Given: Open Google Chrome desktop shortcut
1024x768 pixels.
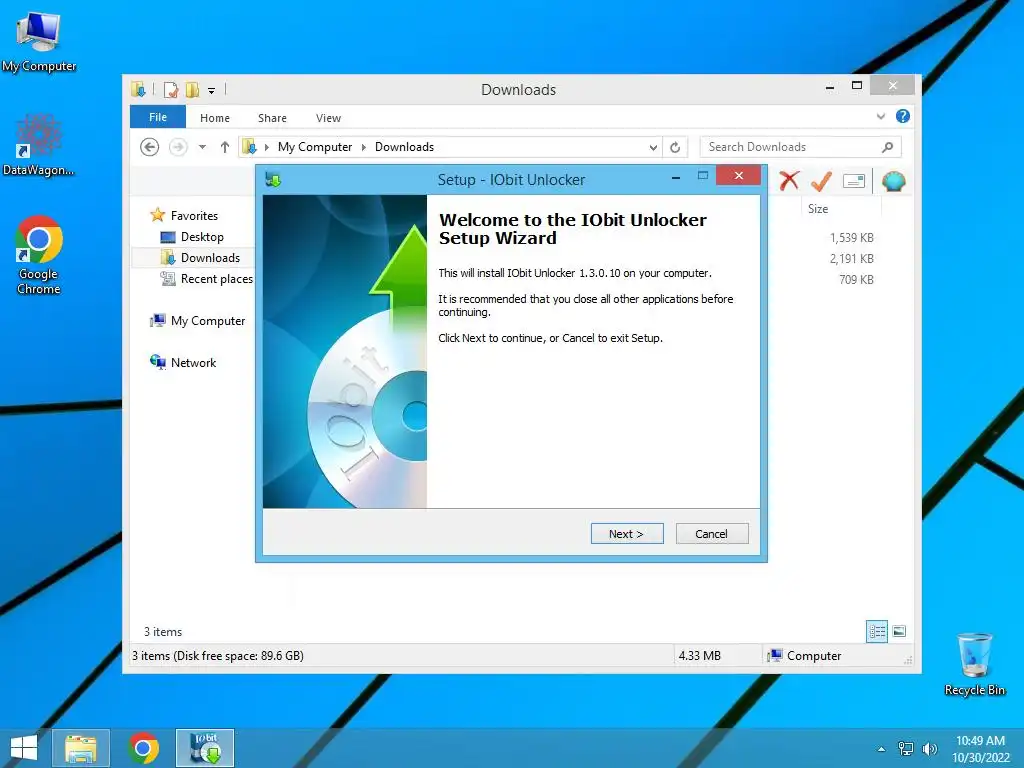Looking at the screenshot, I should (x=39, y=255).
